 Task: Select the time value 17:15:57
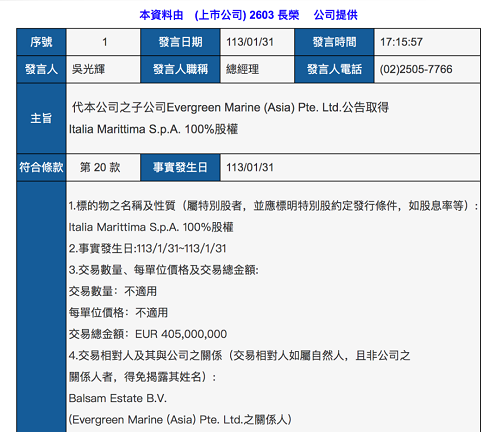[x=401, y=42]
